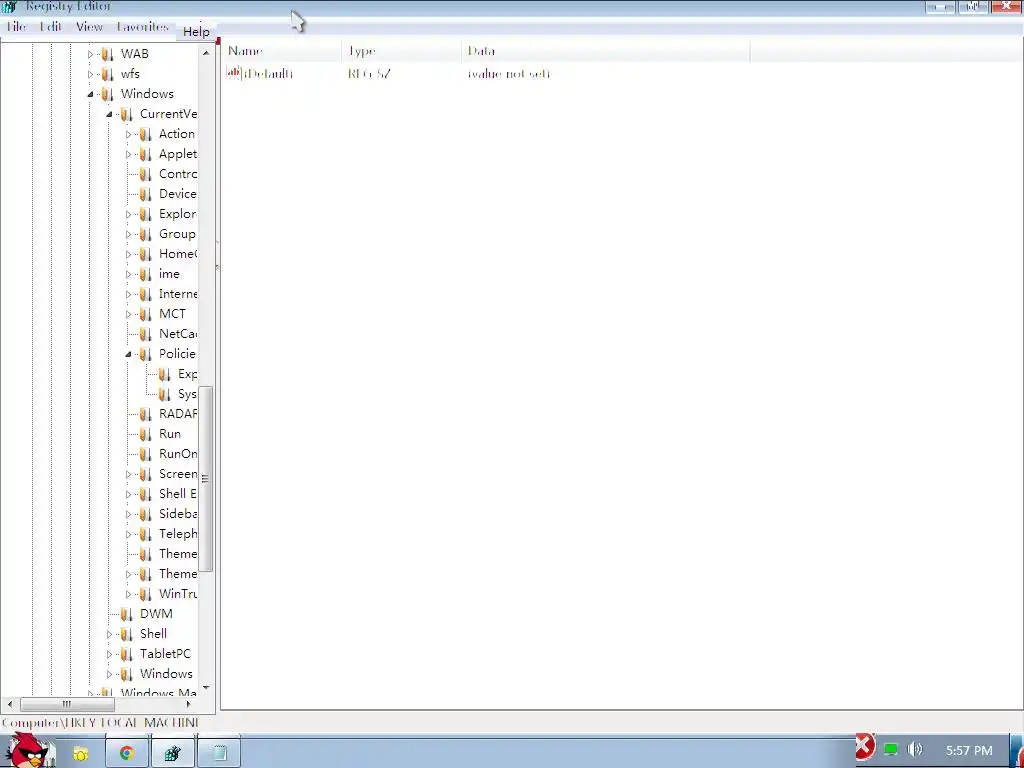Click the Explor folder icon
This screenshot has width=1024, height=768.
click(146, 214)
